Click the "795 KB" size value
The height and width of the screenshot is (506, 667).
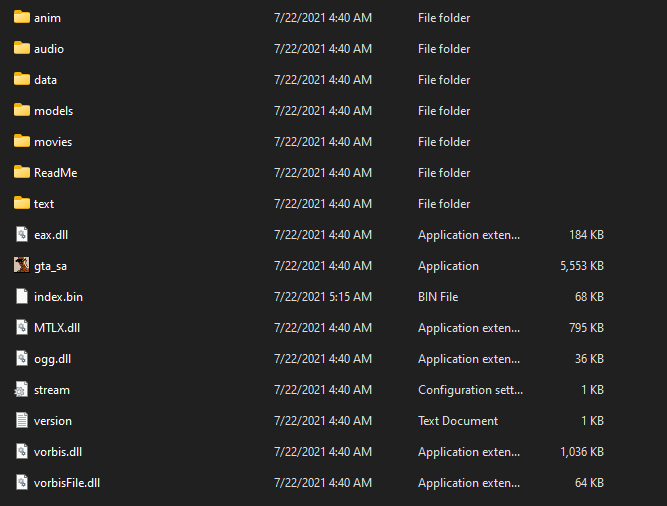[587, 327]
